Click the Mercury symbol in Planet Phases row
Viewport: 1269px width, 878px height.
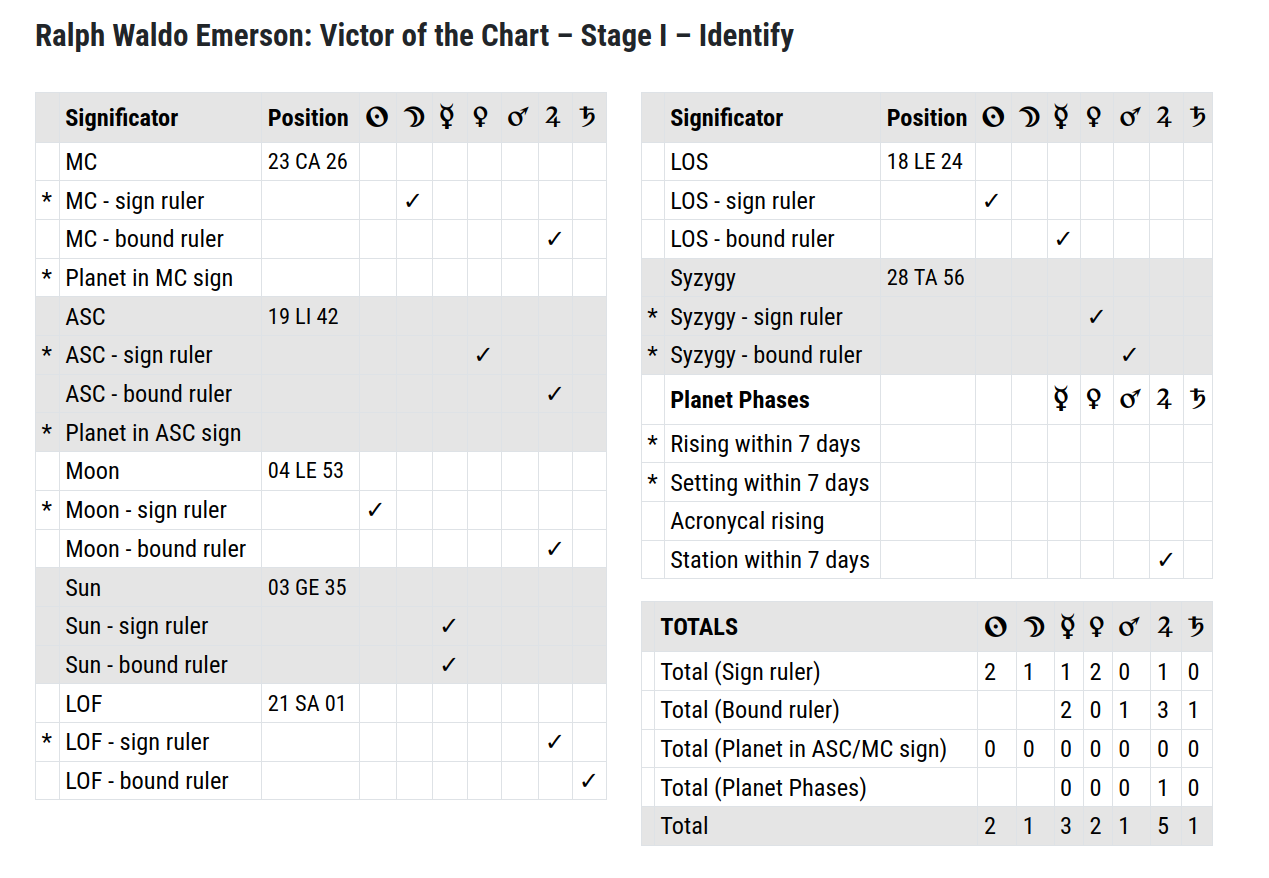pyautogui.click(x=1061, y=399)
